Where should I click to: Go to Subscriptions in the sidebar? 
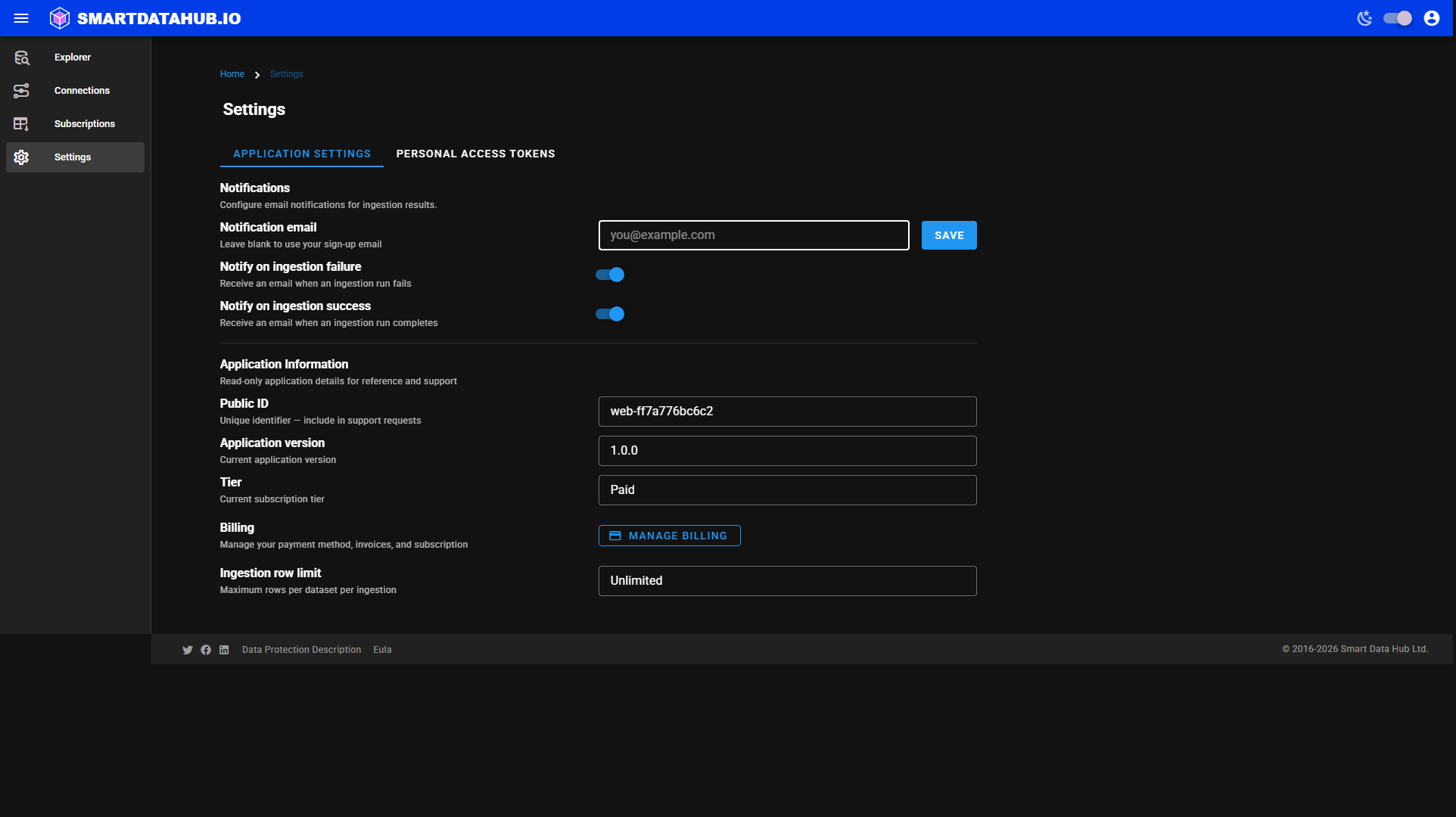pos(85,124)
